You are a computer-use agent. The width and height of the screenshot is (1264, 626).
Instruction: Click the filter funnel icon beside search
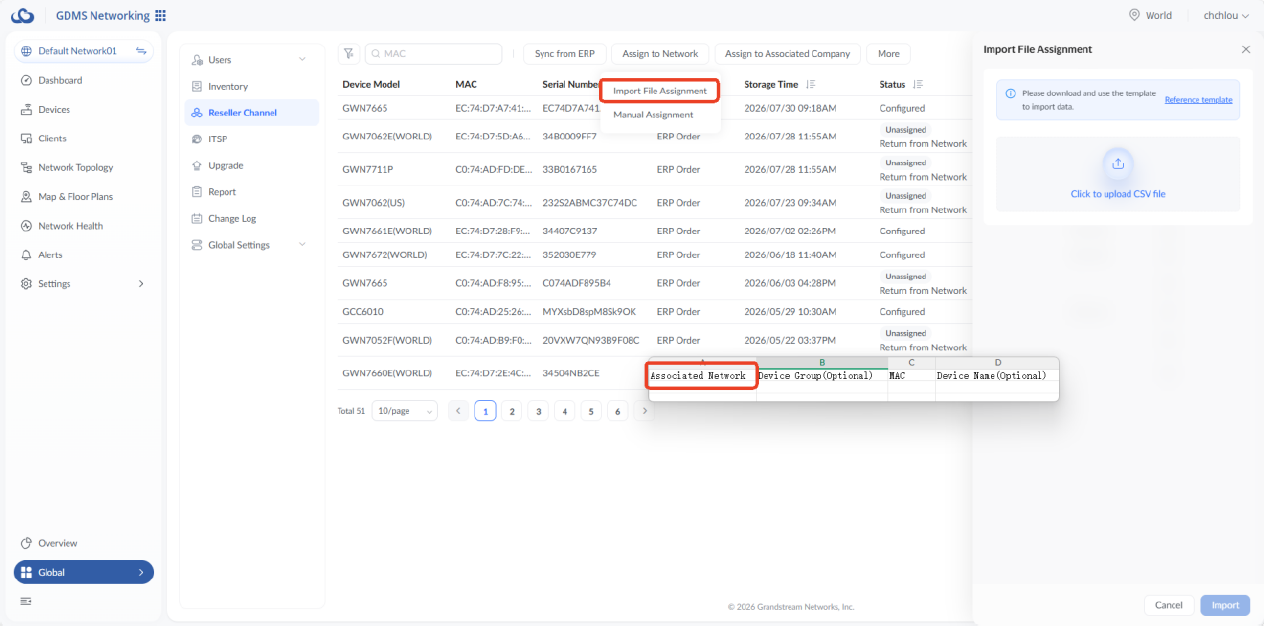(x=349, y=54)
